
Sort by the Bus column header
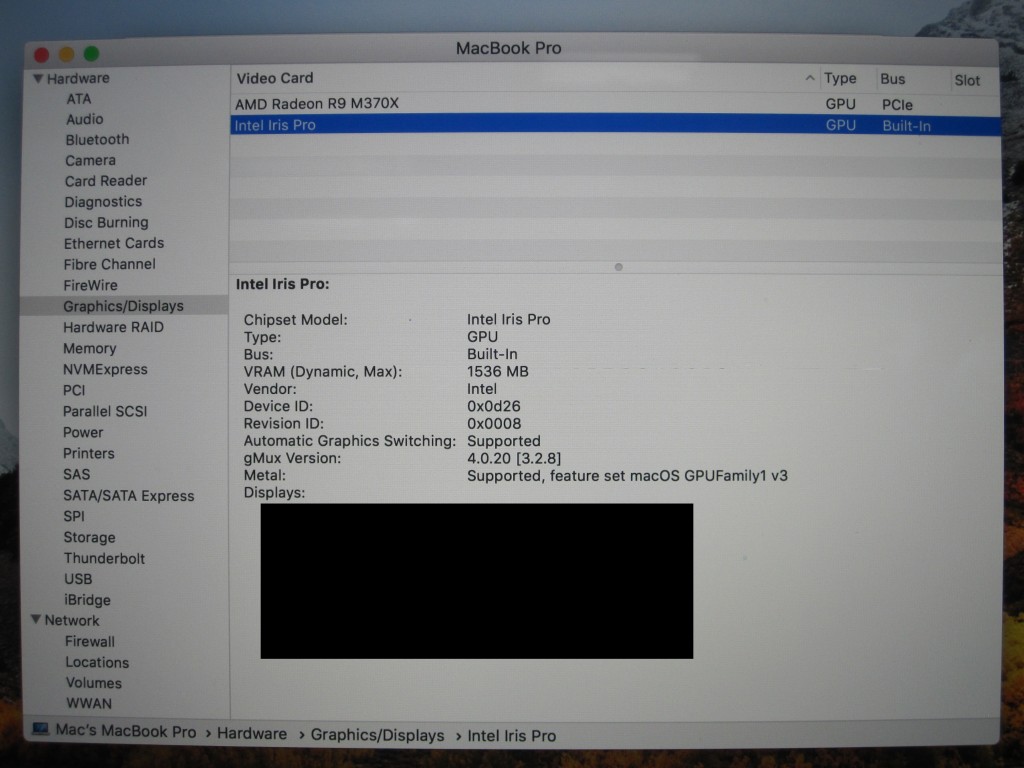tap(893, 79)
